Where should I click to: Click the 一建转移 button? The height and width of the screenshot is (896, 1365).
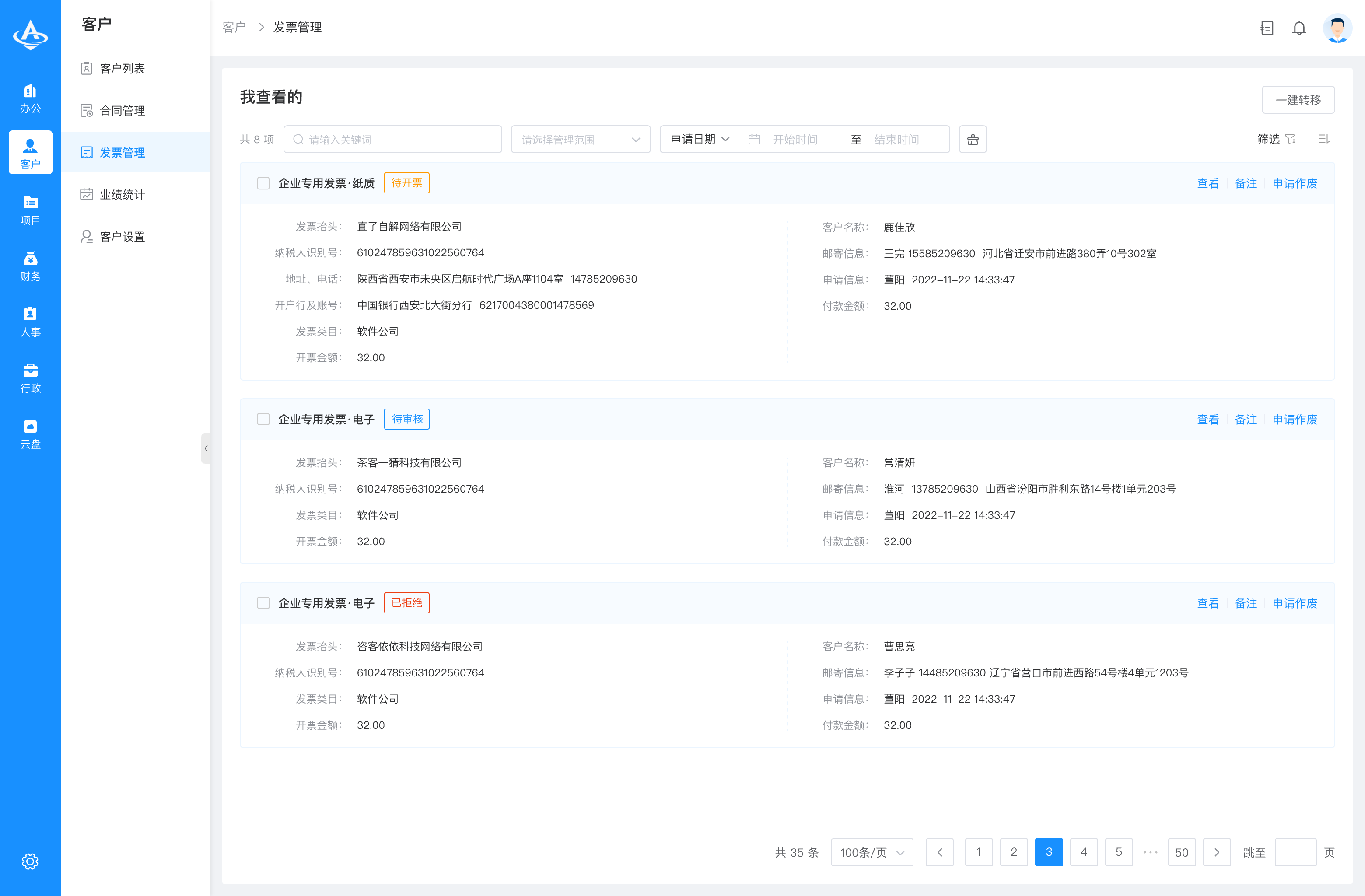click(1298, 99)
